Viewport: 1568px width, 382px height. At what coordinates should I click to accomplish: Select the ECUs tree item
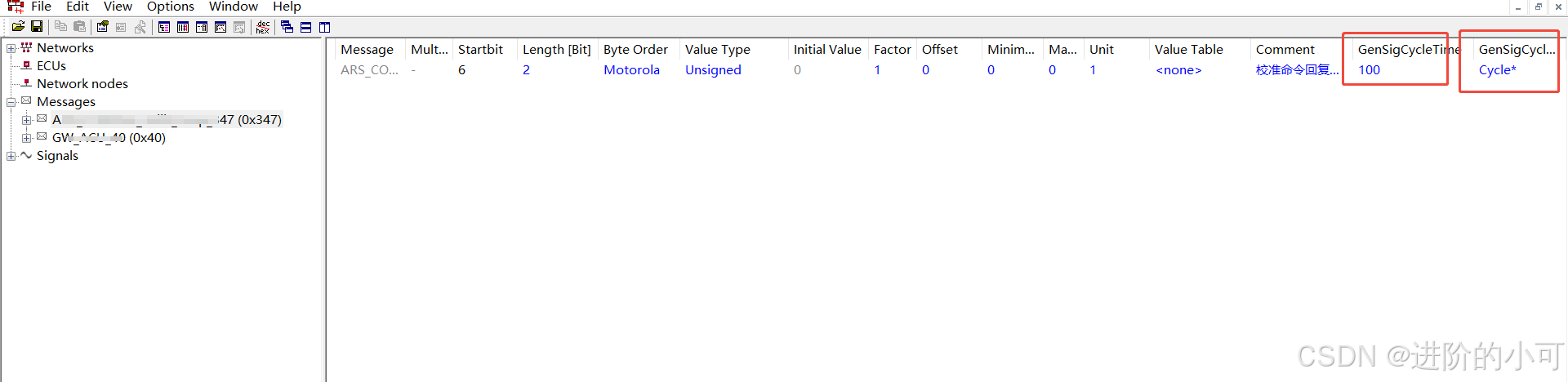pos(51,66)
